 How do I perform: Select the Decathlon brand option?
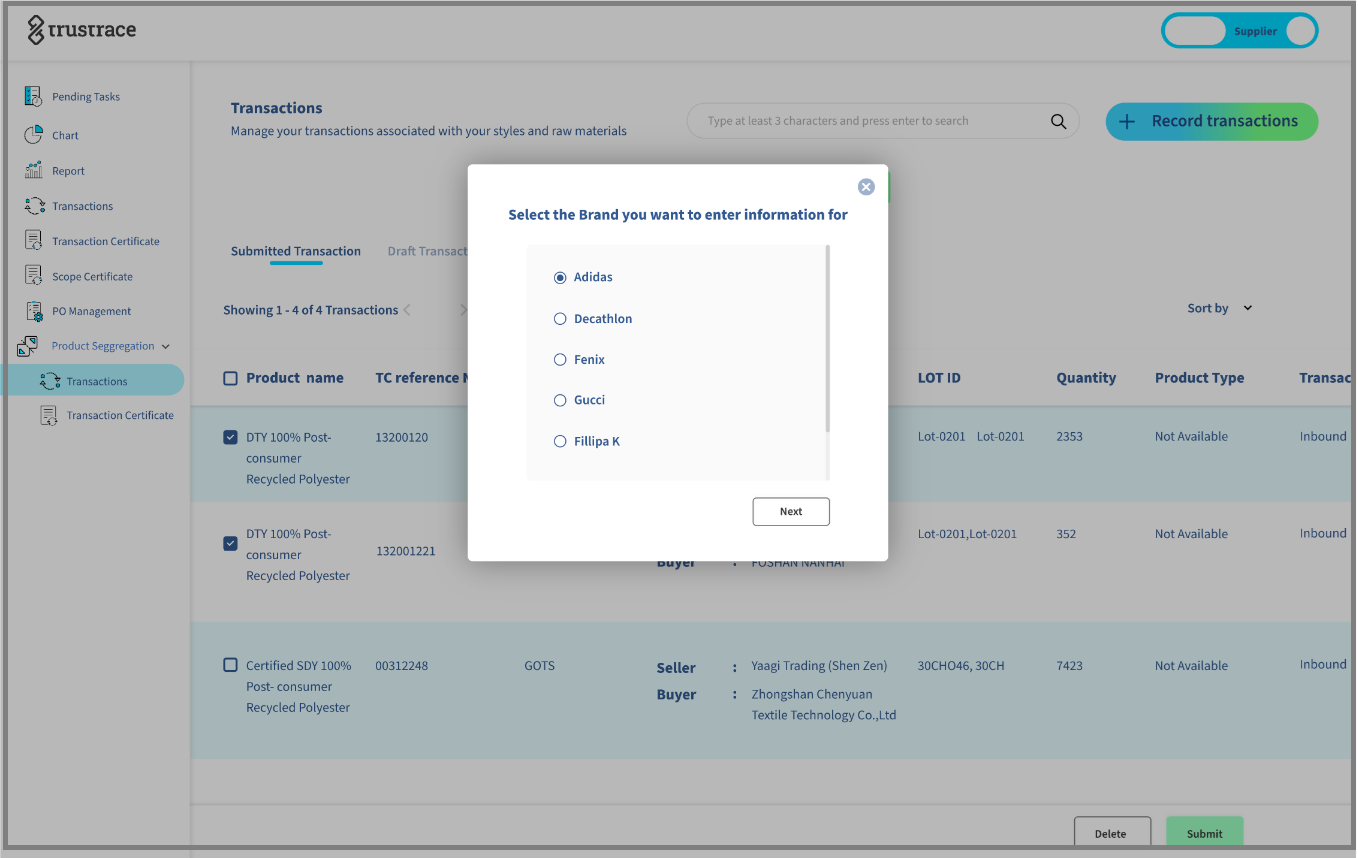[x=560, y=318]
